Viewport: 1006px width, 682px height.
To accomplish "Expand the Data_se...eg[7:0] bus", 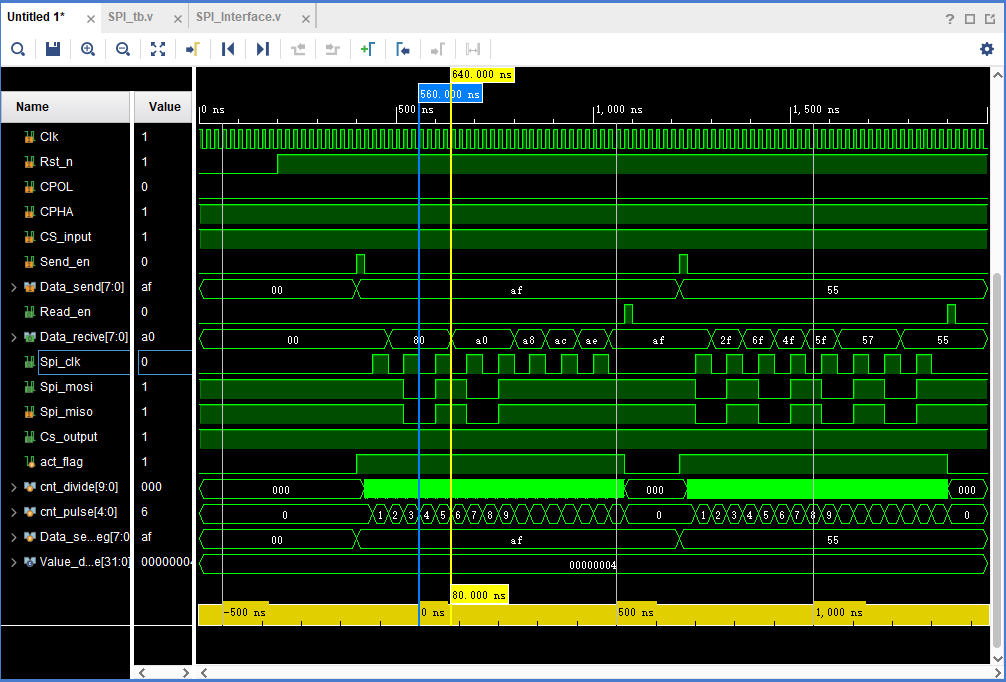I will tap(13, 537).
